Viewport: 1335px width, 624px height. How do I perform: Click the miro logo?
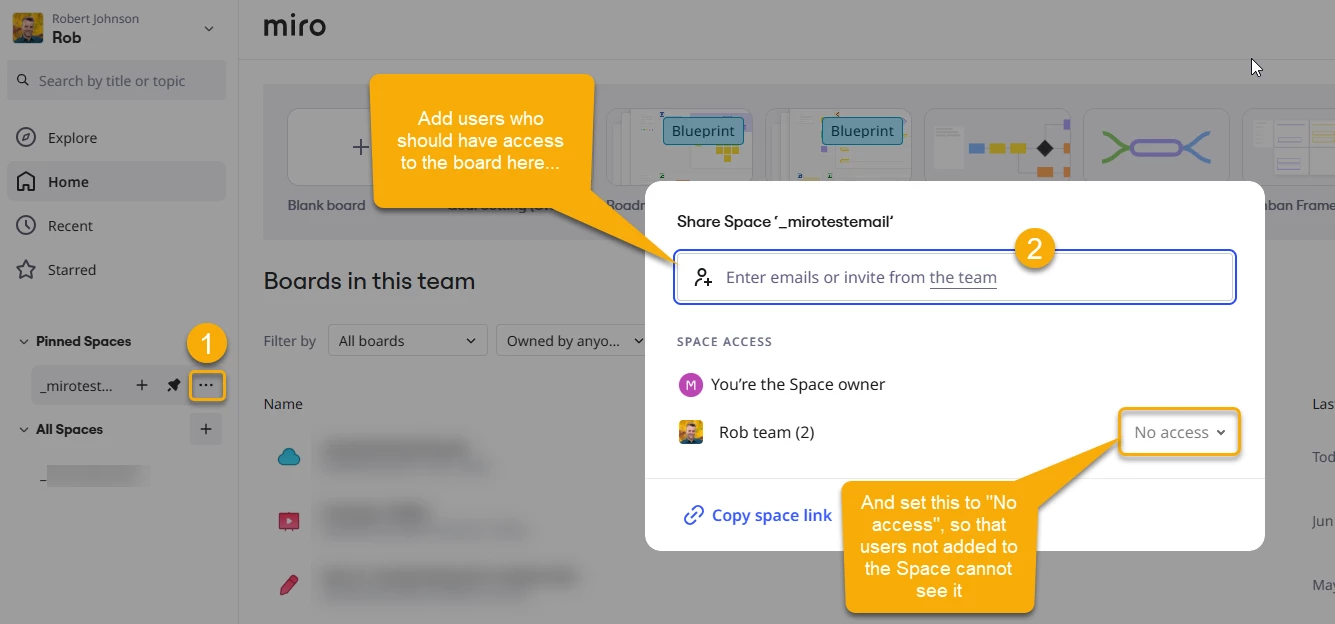point(294,26)
